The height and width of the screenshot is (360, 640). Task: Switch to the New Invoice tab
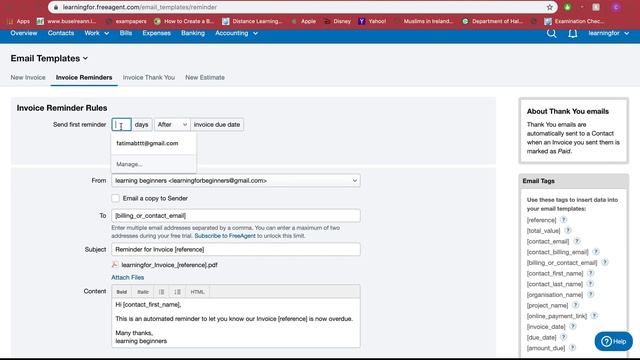28,77
